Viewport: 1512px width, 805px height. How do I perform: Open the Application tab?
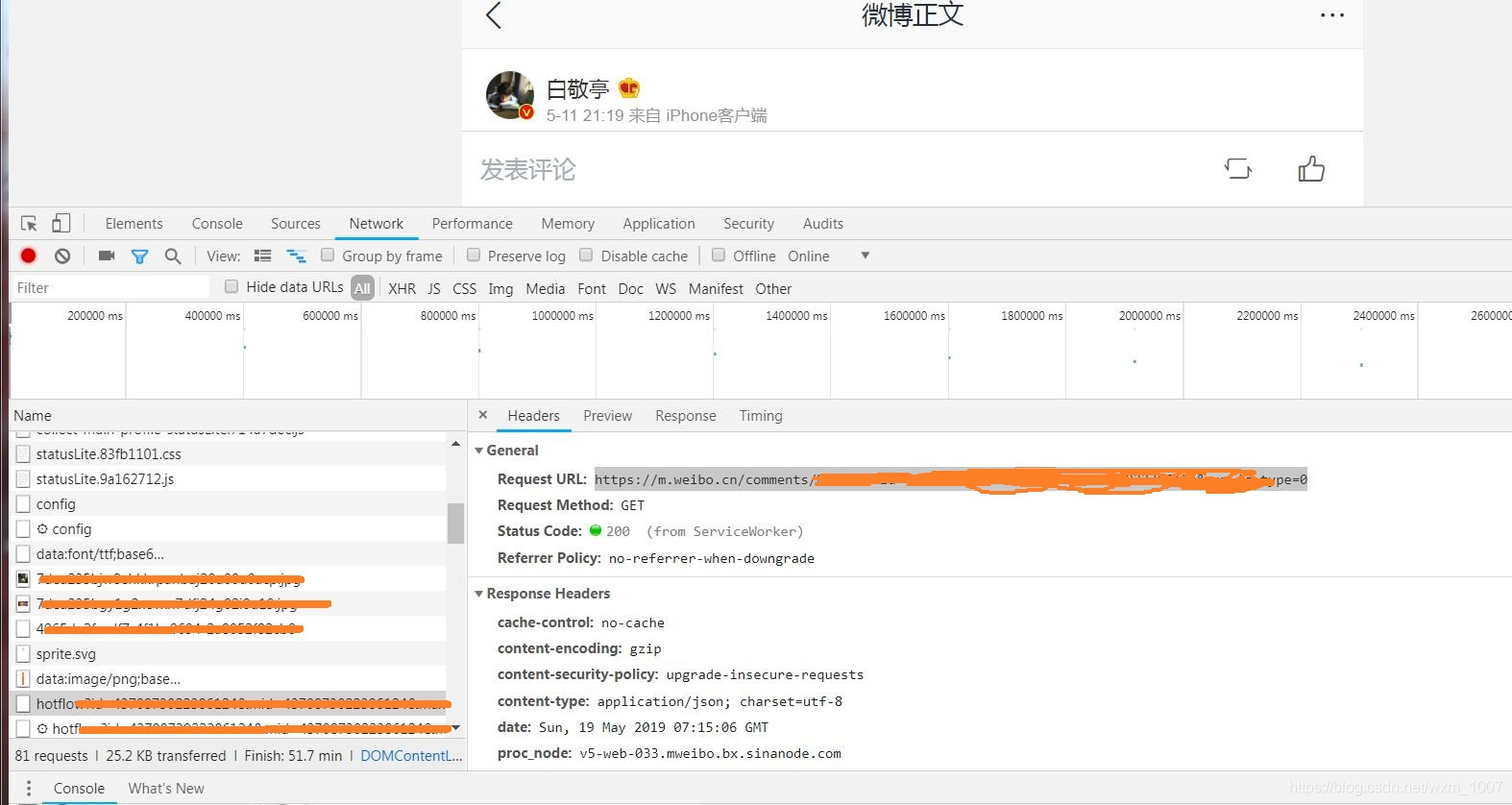[659, 224]
